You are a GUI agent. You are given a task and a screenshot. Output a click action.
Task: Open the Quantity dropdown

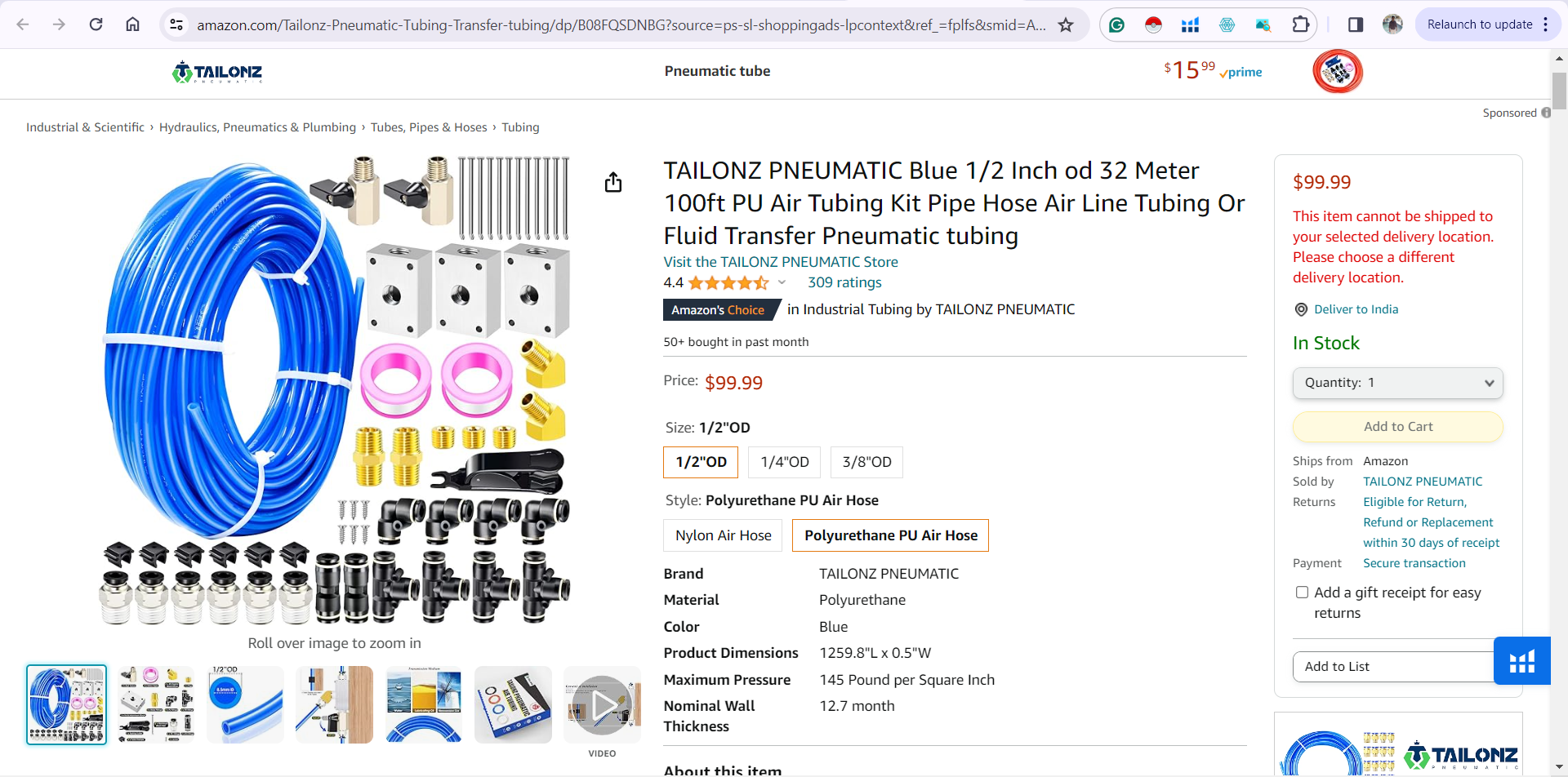point(1397,383)
